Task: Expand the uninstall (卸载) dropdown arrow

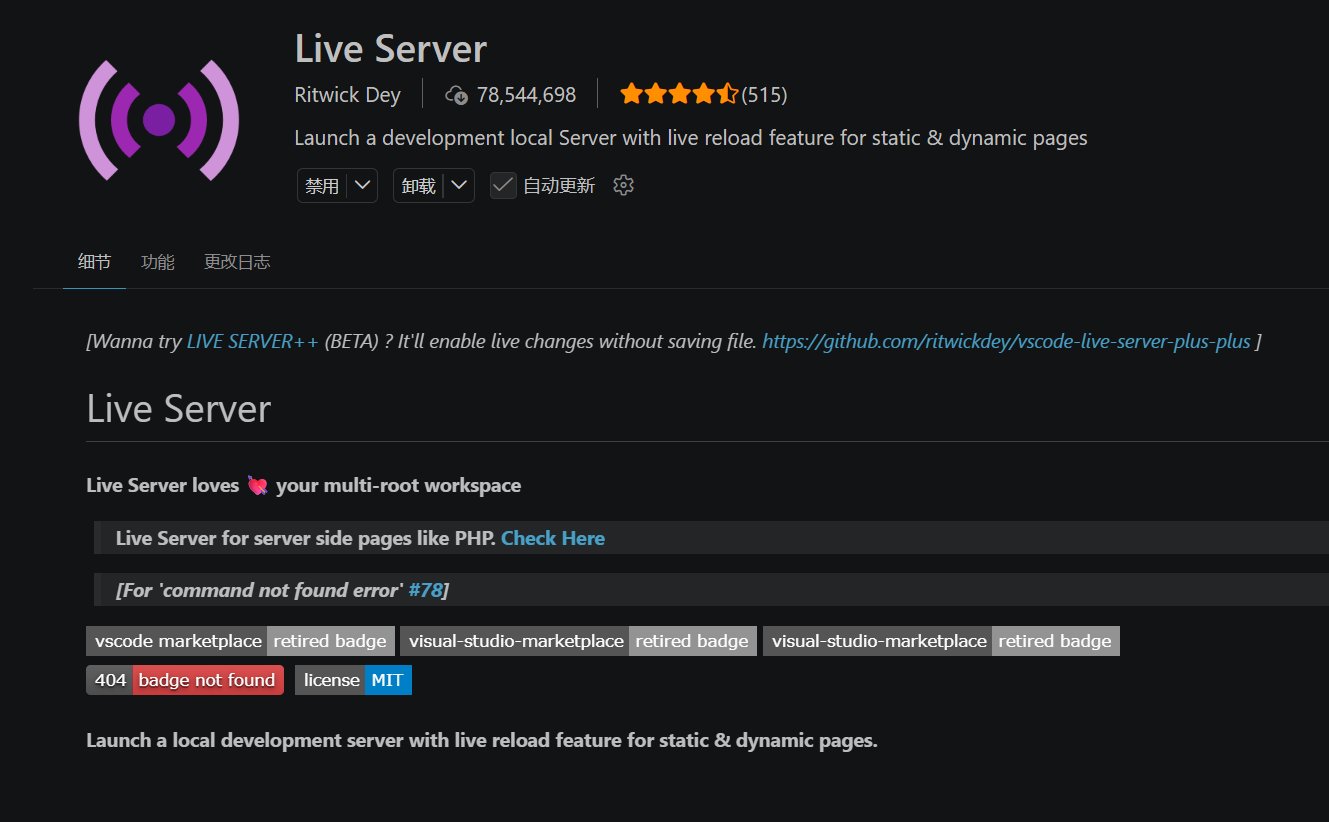Action: (x=460, y=185)
